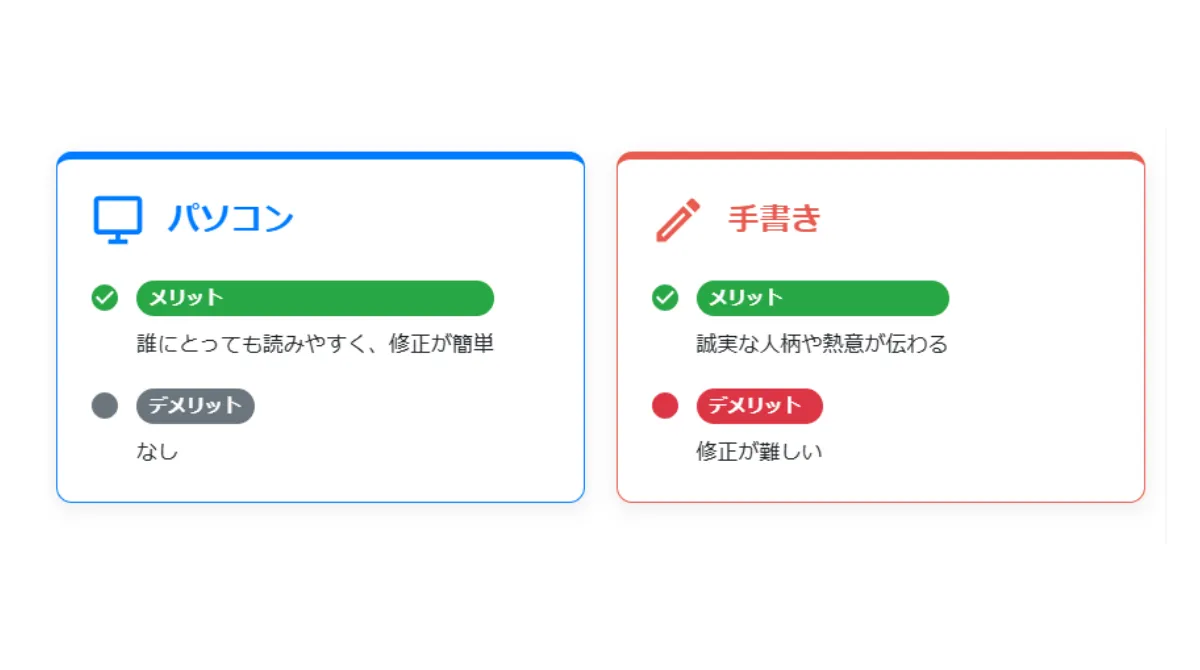Click the green checkmark in パソコン card
The height and width of the screenshot is (670, 1200).
click(x=105, y=298)
